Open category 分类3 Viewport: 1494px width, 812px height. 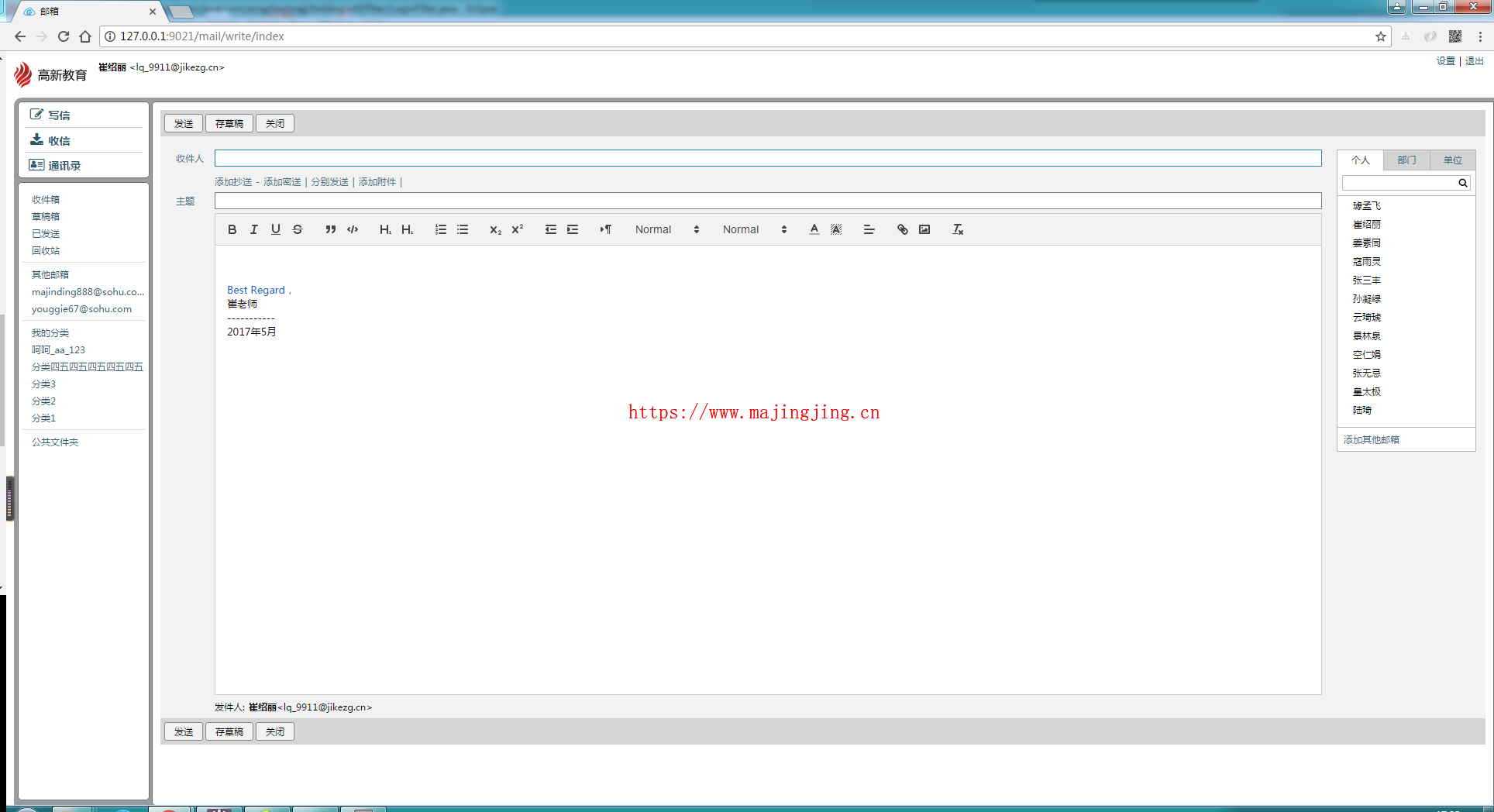[x=43, y=384]
